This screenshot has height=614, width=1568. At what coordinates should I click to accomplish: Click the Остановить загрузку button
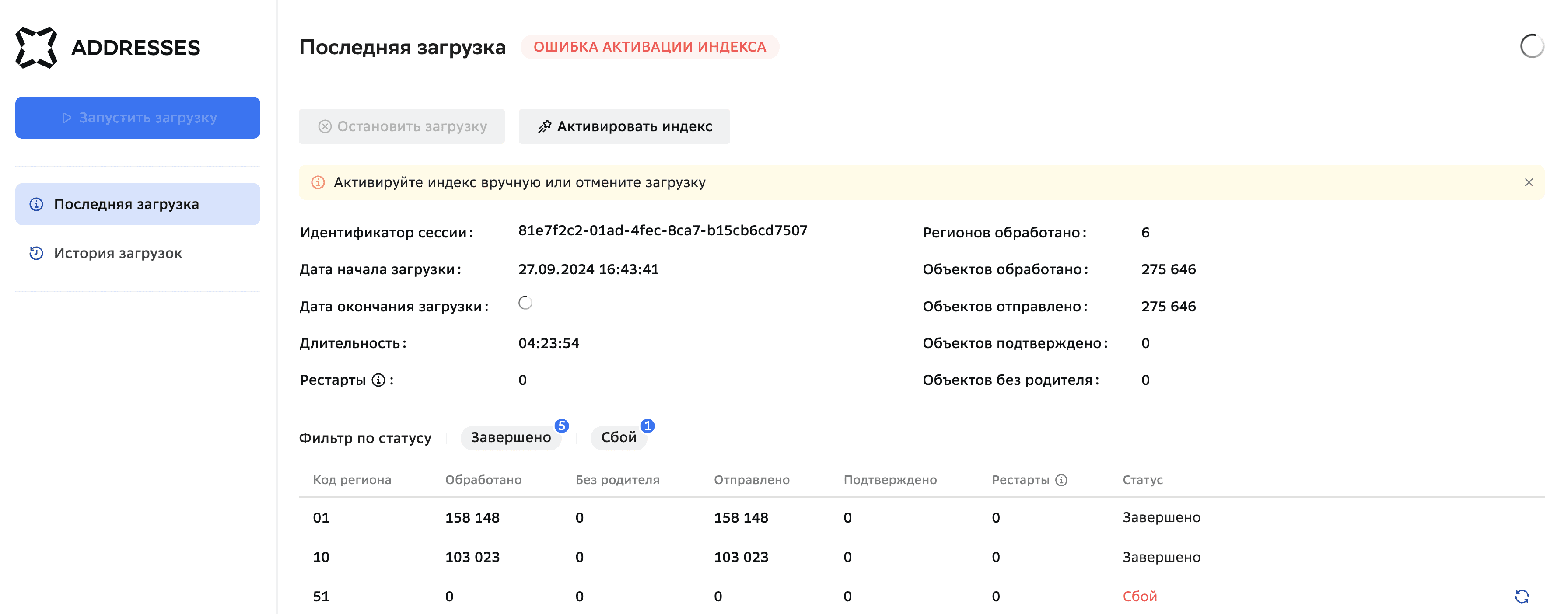[x=402, y=126]
